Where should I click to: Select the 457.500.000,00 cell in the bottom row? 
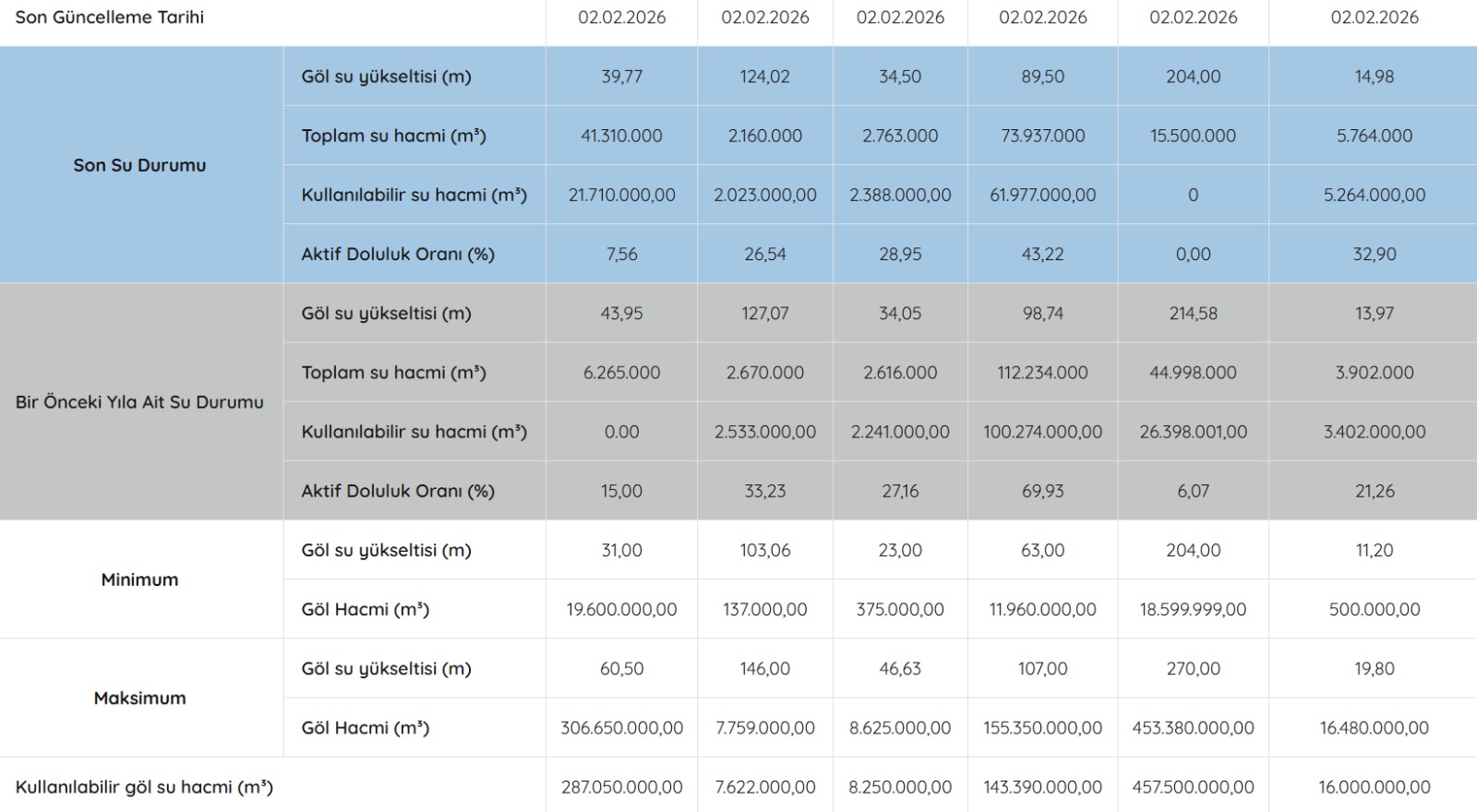coord(1193,787)
